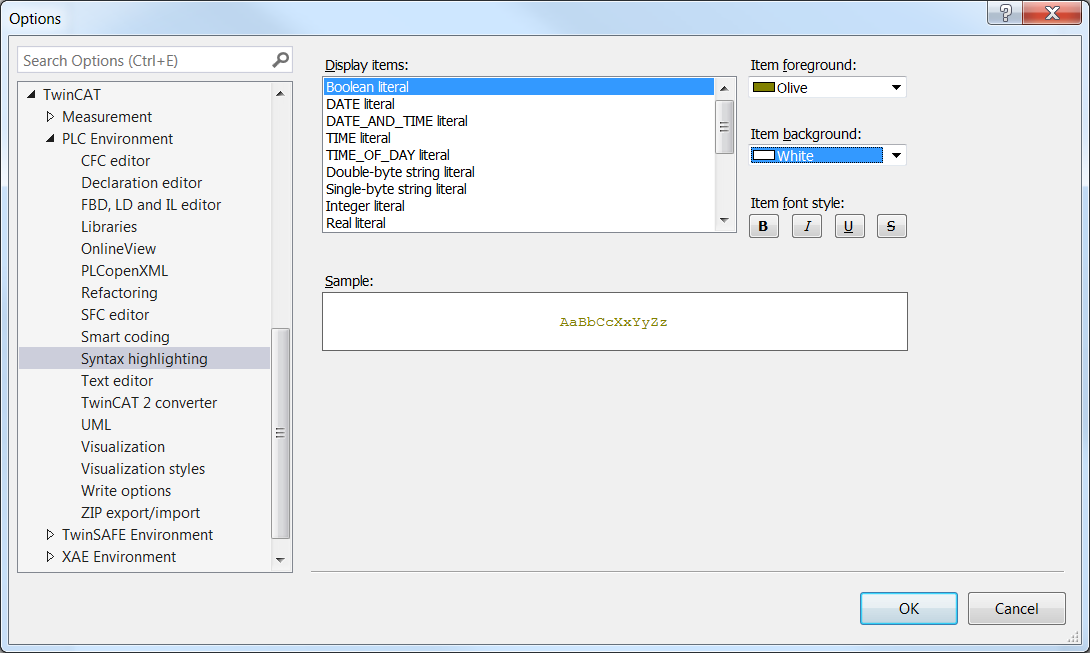This screenshot has height=653, width=1090.
Task: Select Real literal display item
Action: tap(519, 223)
